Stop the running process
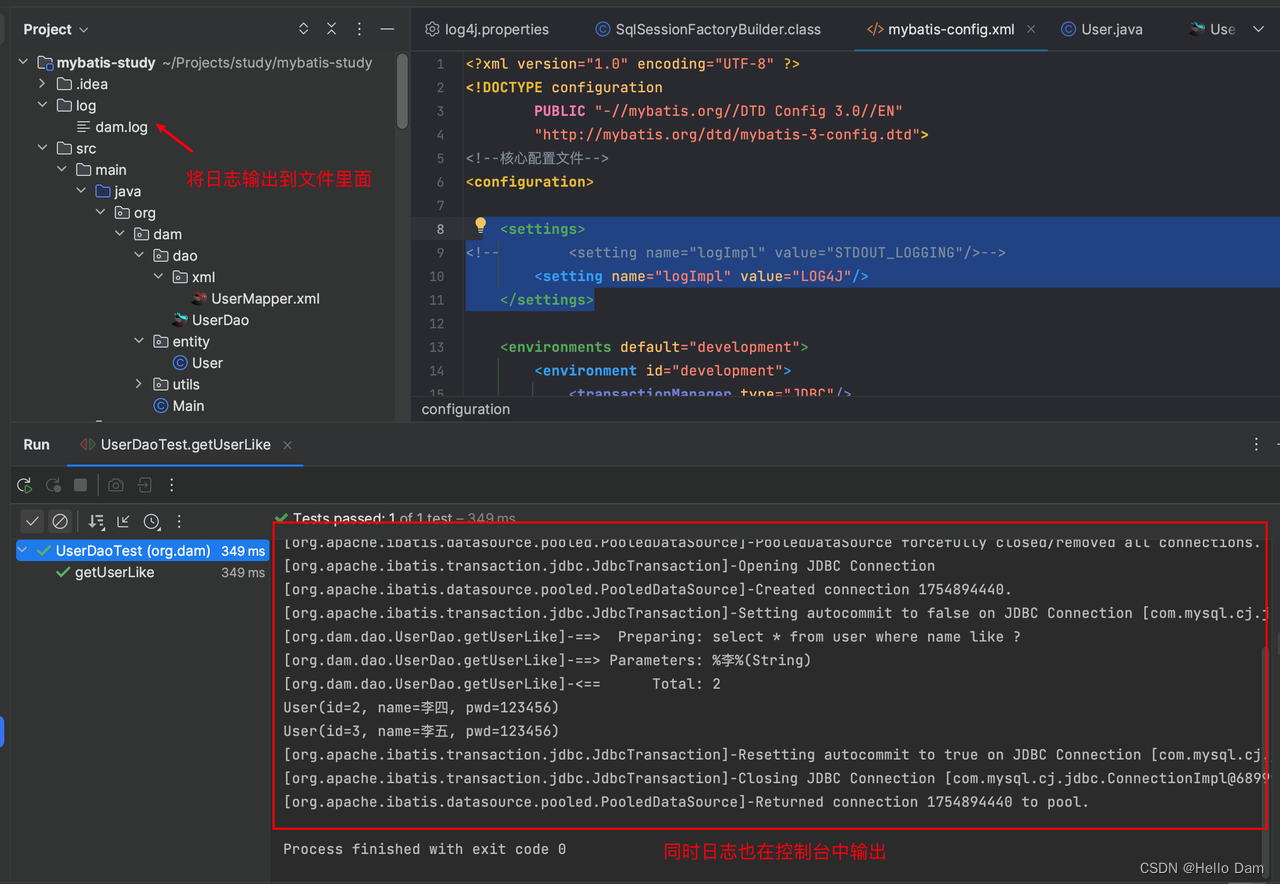1280x884 pixels. tap(81, 485)
